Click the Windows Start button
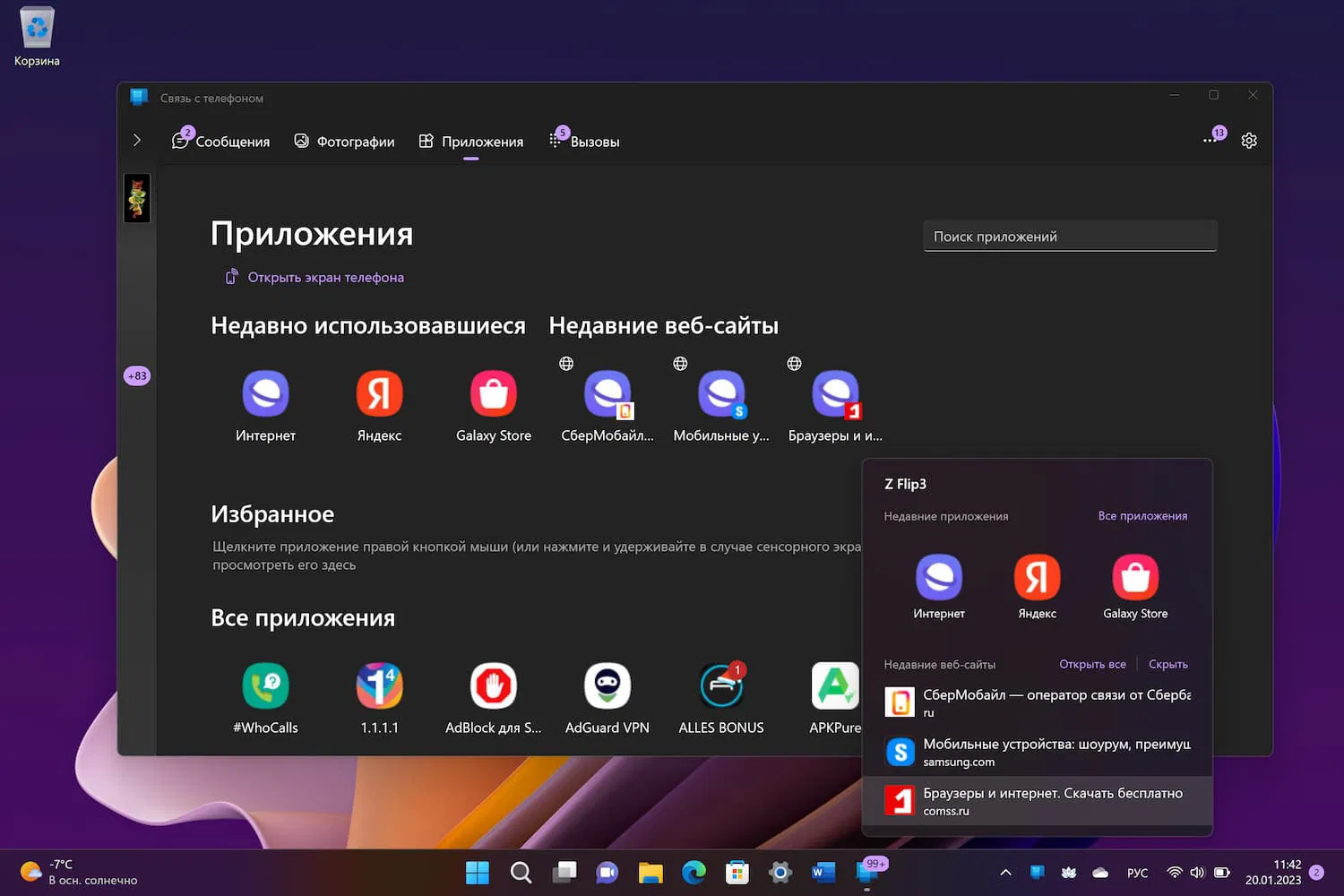This screenshot has height=896, width=1344. point(478,872)
